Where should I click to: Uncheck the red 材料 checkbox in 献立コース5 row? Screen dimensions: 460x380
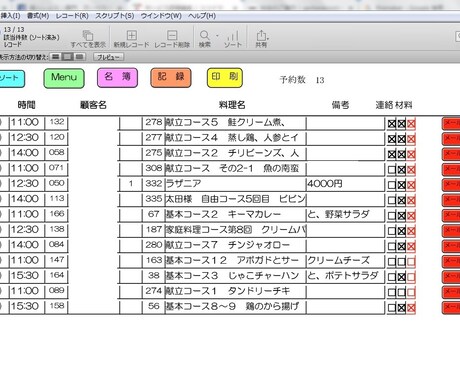411,124
